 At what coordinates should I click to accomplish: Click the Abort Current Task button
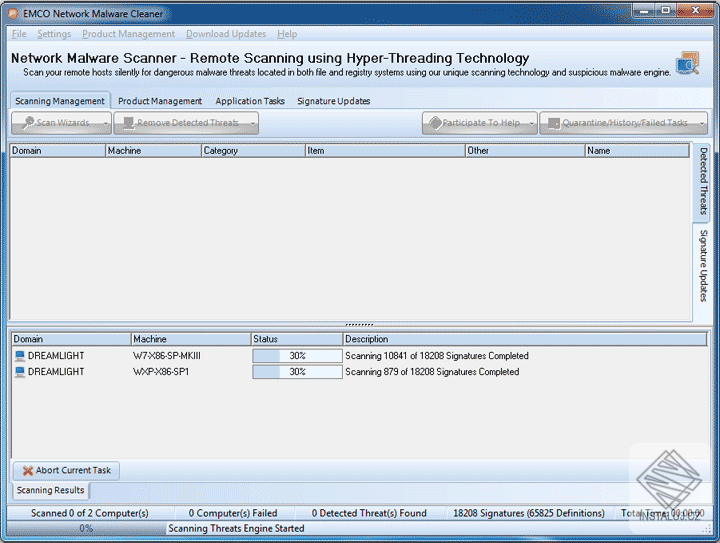(x=67, y=470)
